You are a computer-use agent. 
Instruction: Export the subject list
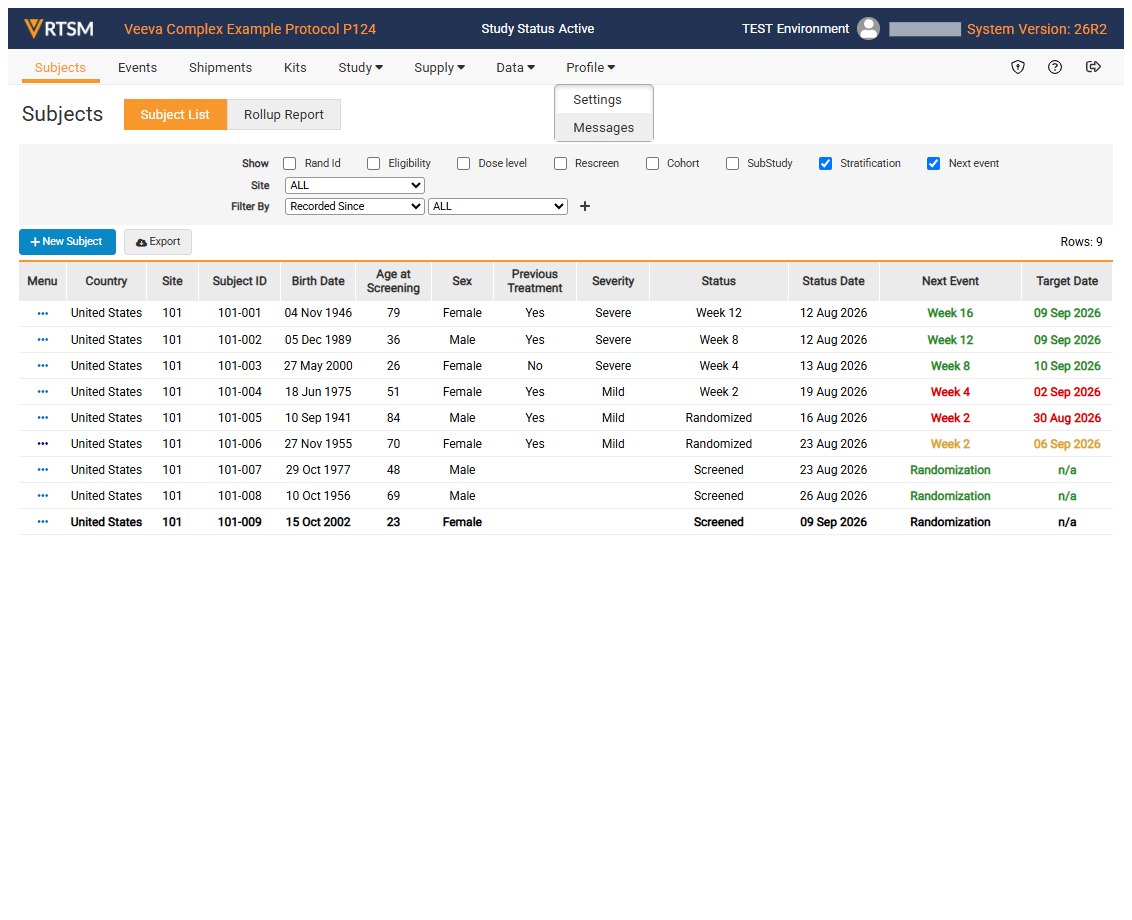(157, 242)
